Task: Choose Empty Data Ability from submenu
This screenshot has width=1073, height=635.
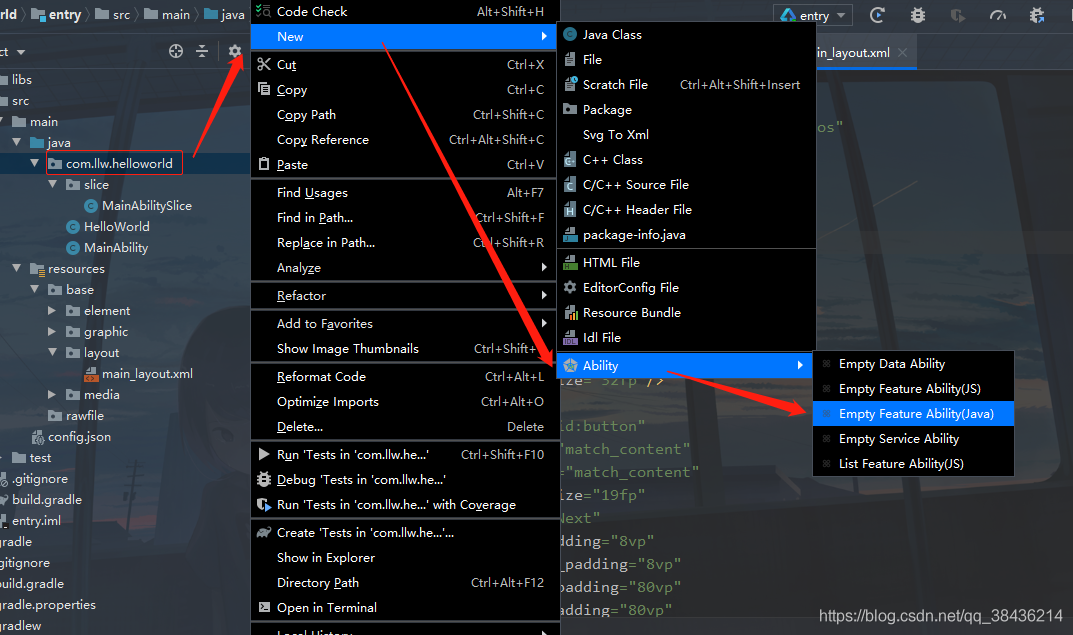Action: 913,363
